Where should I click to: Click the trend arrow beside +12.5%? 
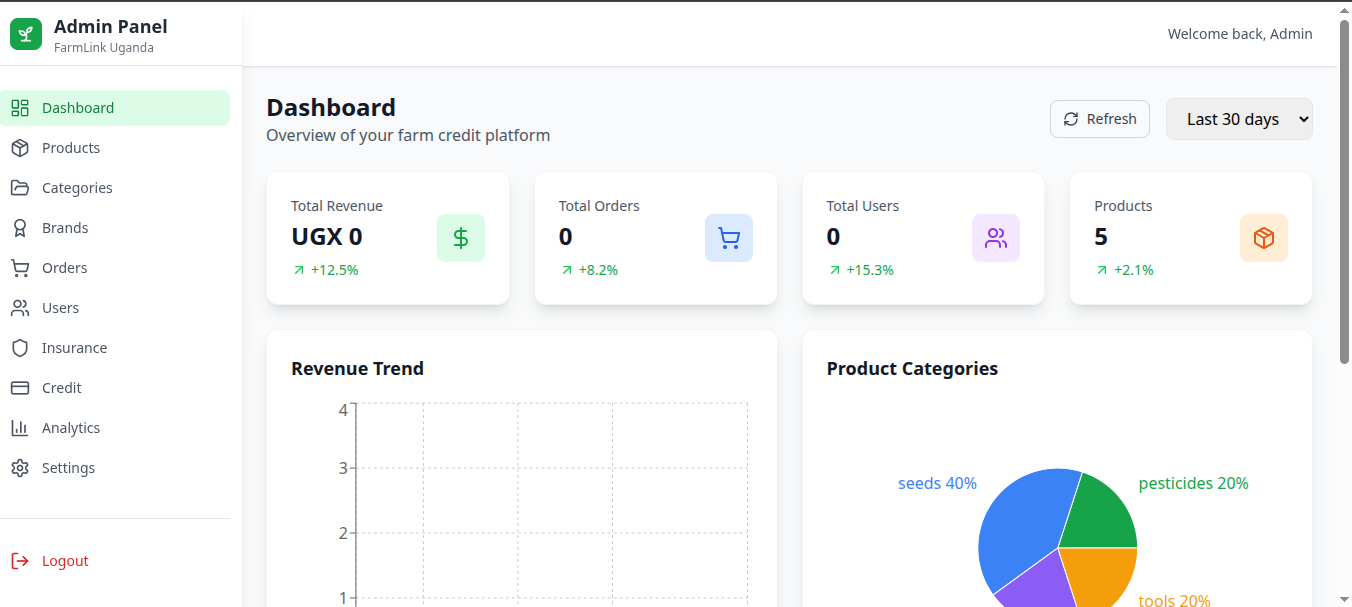(298, 270)
